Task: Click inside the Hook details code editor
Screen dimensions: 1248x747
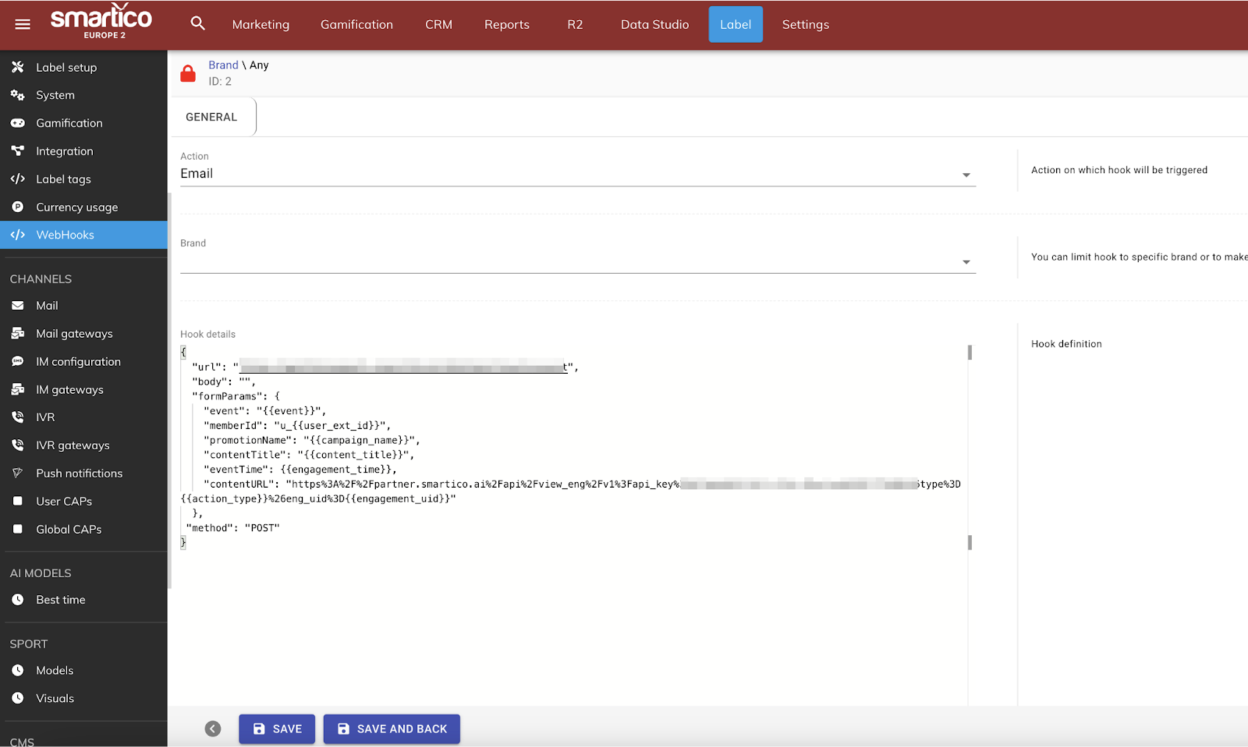Action: coord(572,600)
